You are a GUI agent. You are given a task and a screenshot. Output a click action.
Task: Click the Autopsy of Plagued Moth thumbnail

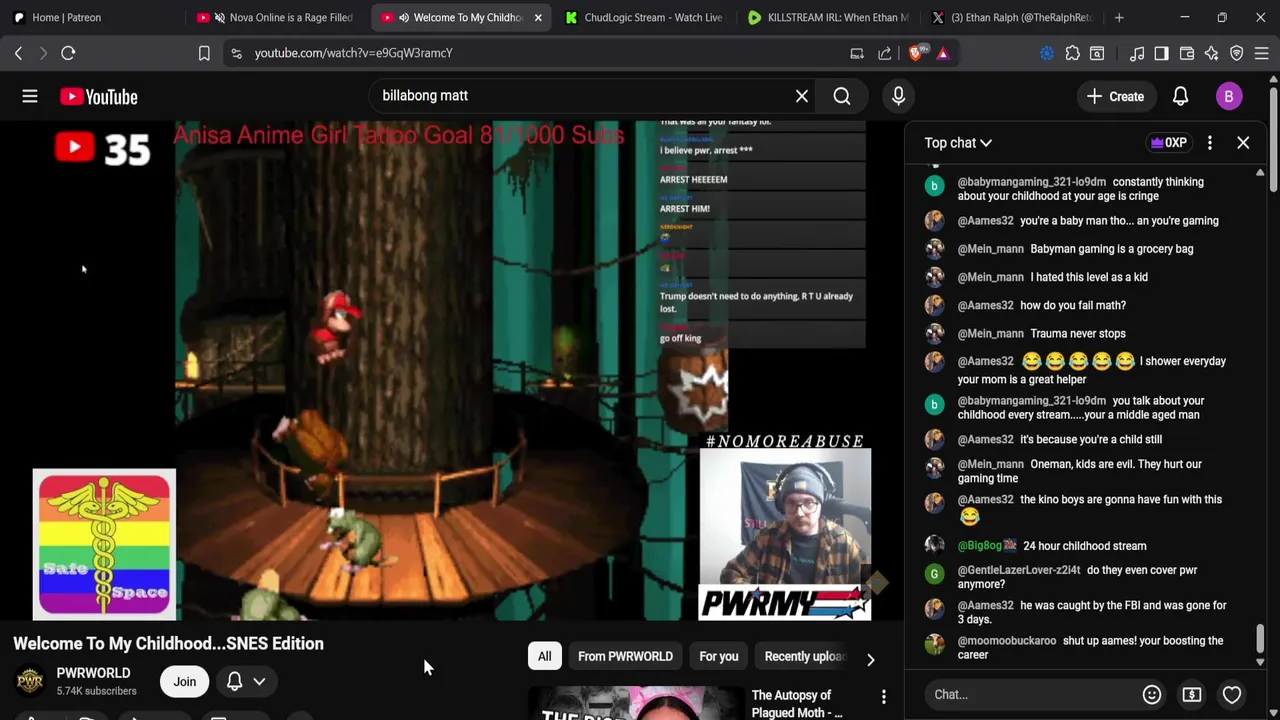[x=635, y=704]
